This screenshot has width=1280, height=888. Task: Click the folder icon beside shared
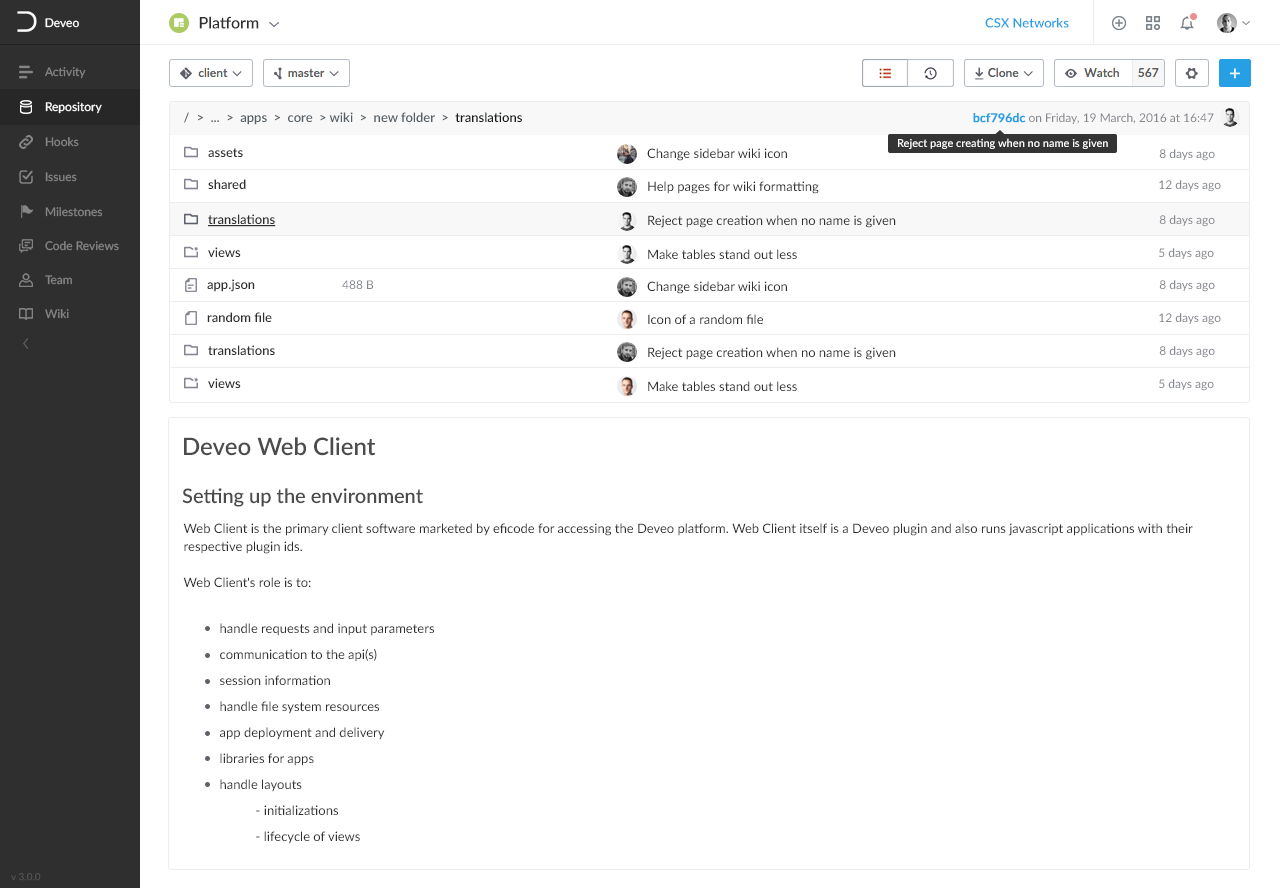[x=191, y=184]
